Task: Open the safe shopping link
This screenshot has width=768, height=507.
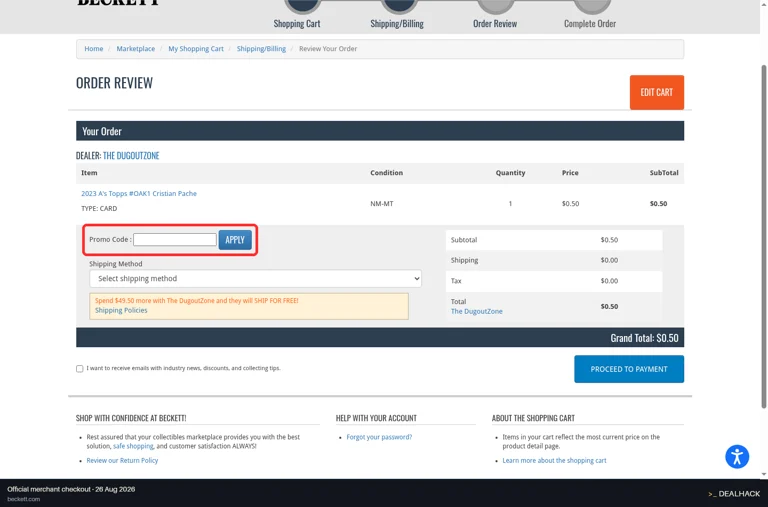Action: pos(133,446)
